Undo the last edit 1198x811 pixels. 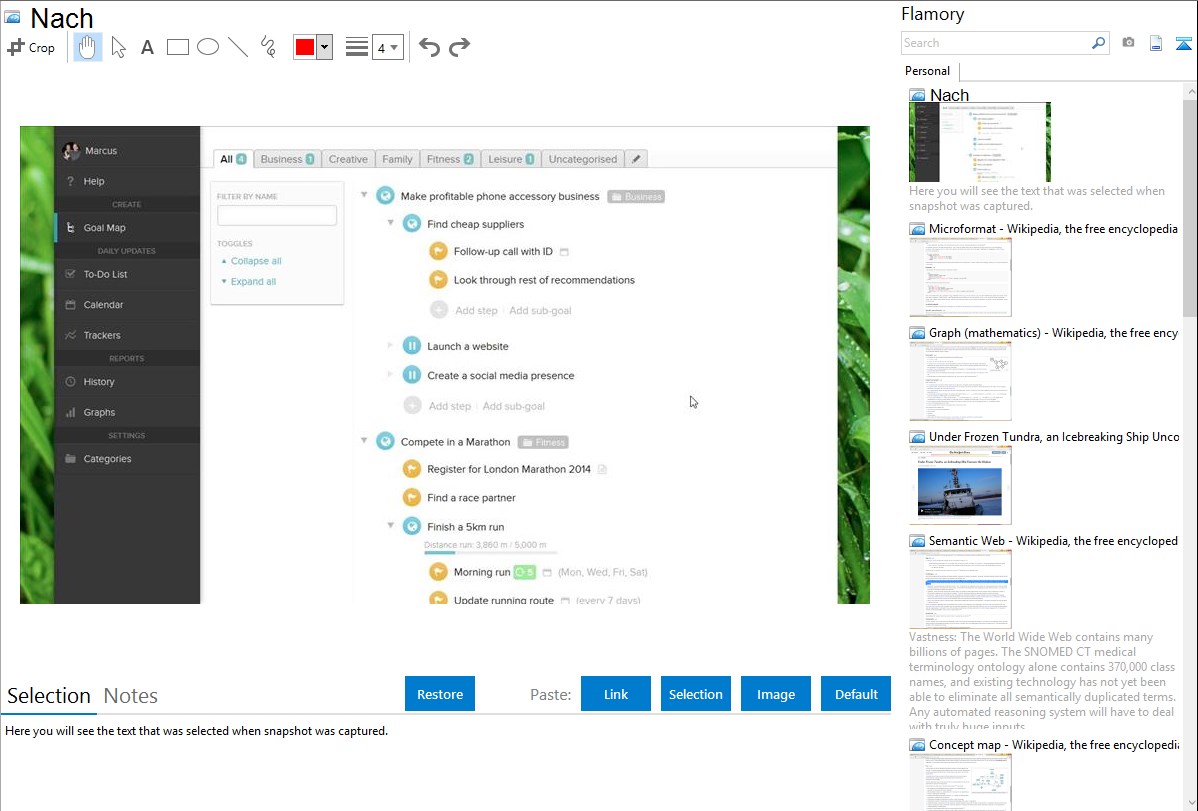[429, 47]
